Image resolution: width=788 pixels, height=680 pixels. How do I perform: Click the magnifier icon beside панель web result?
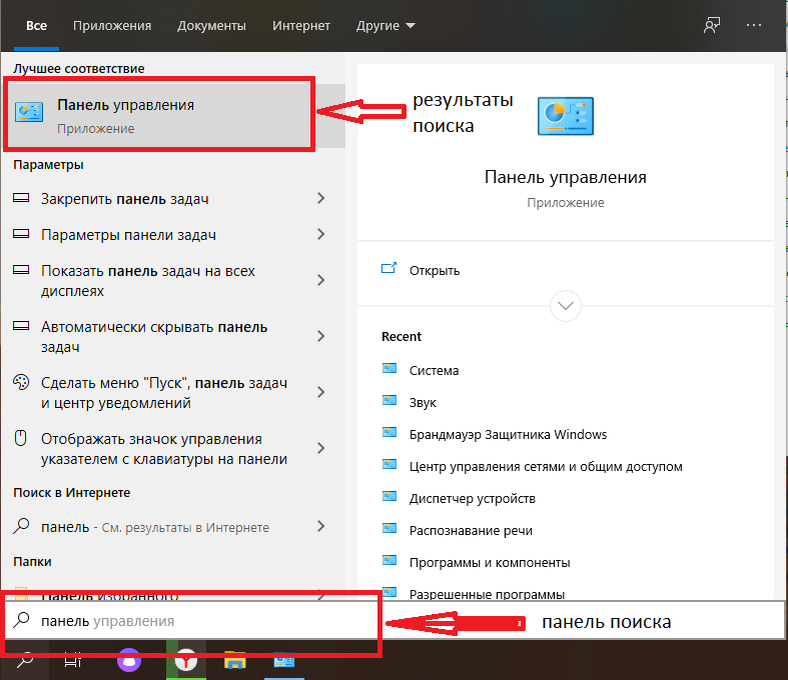point(21,526)
